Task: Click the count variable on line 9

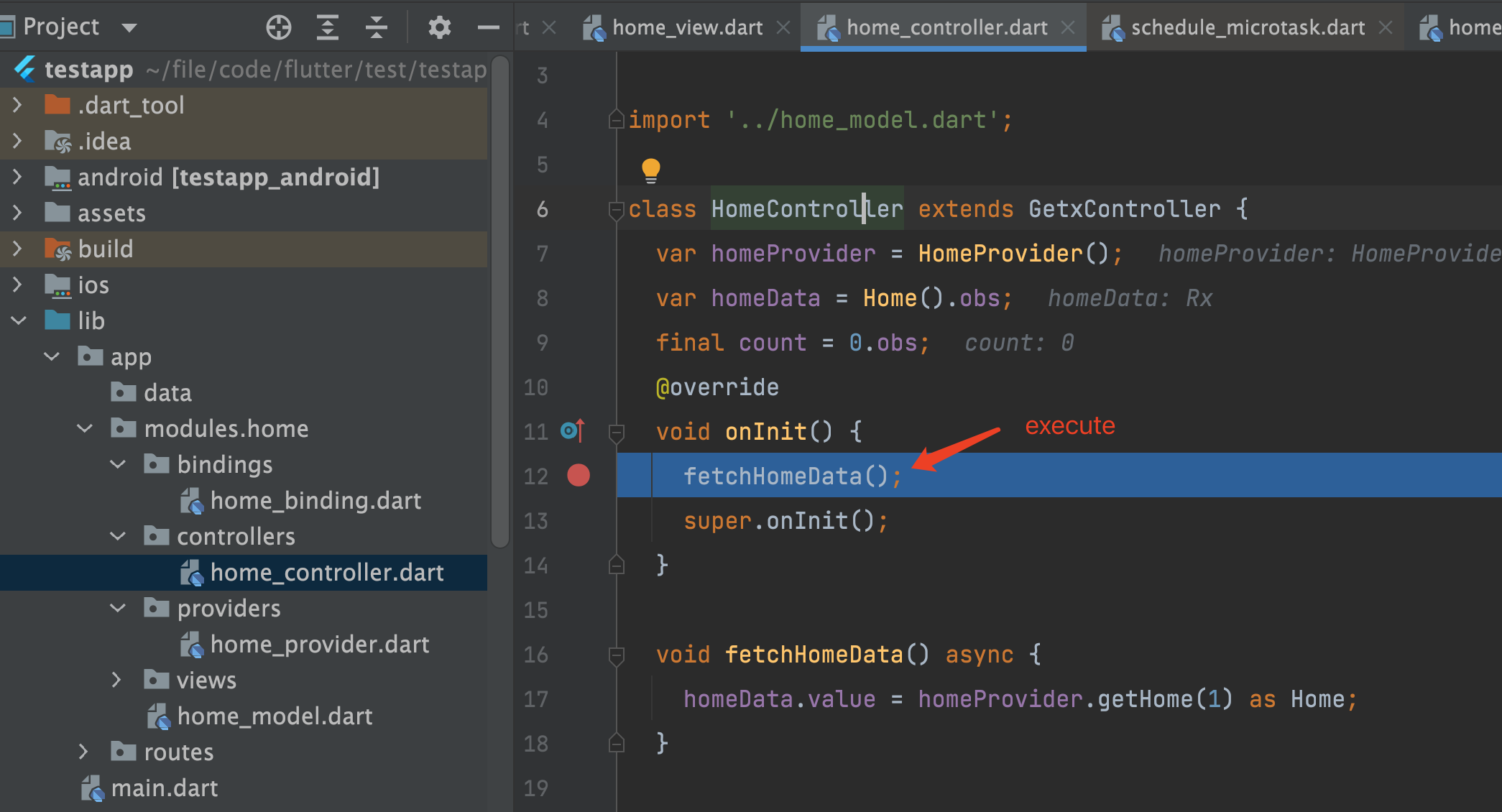Action: coord(773,343)
